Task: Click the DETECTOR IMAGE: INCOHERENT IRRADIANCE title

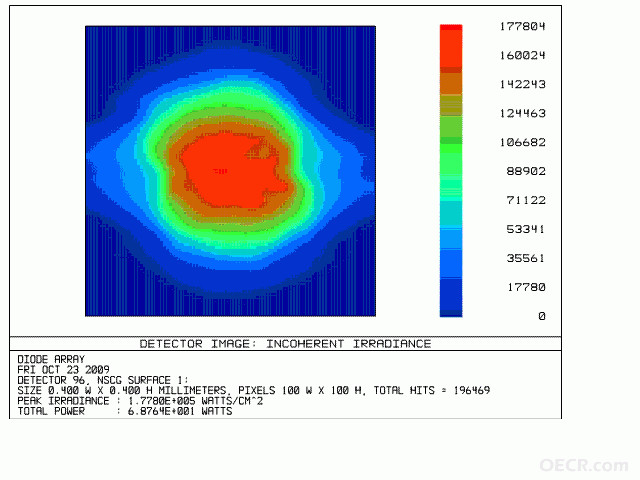Action: point(285,344)
